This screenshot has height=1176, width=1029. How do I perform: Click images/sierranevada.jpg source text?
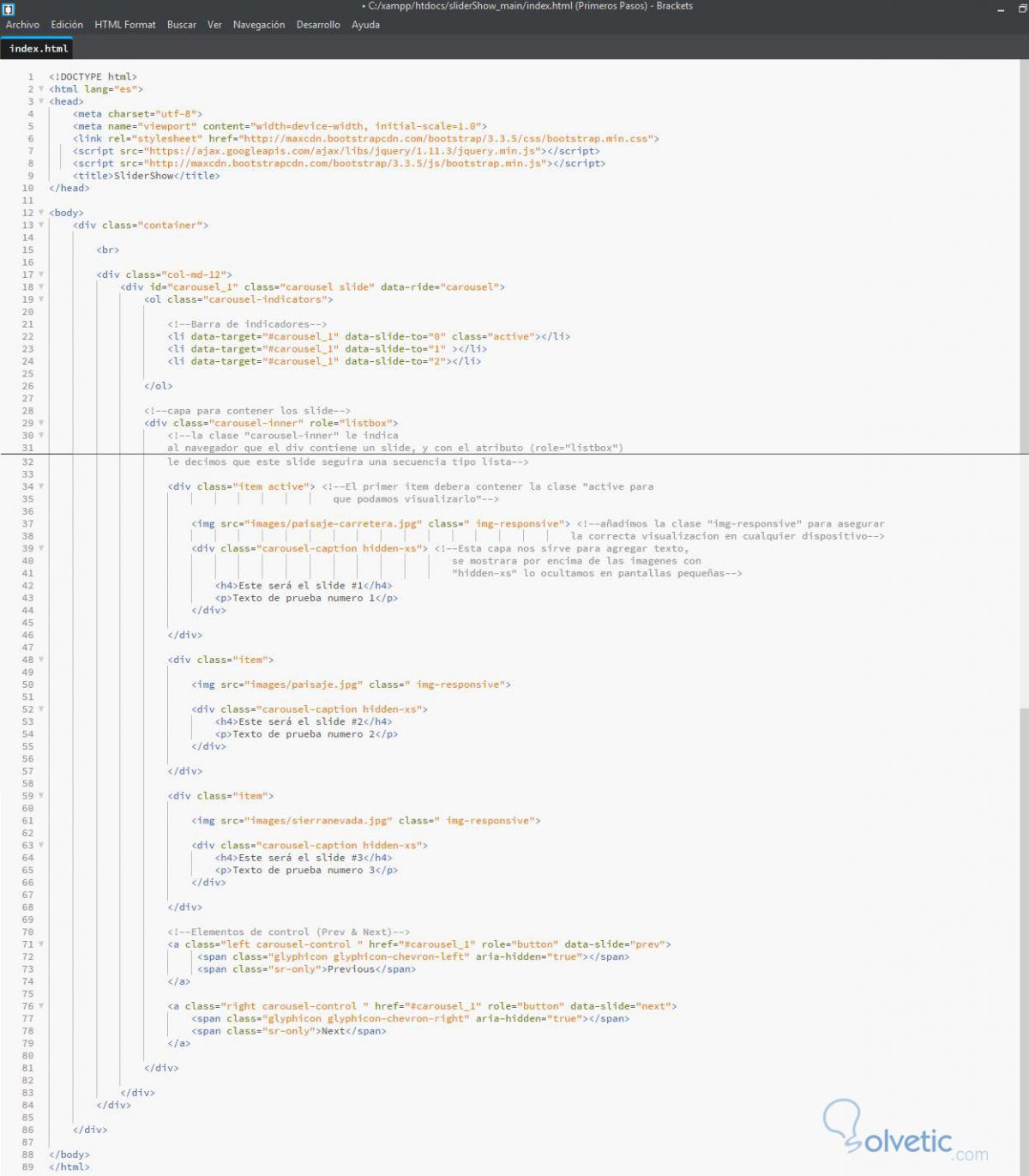point(318,821)
